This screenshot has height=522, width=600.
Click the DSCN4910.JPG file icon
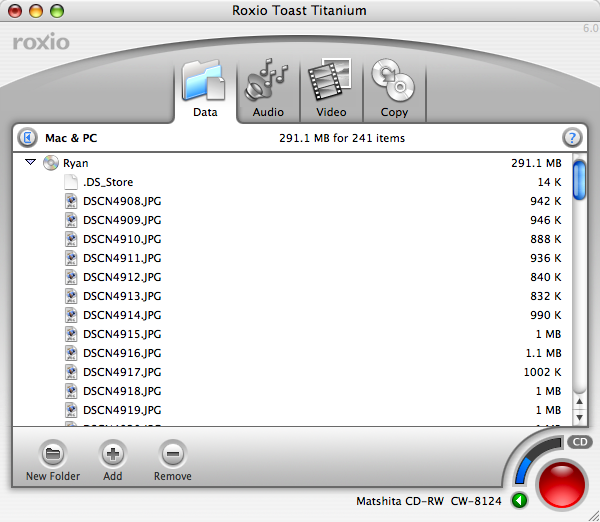71,239
